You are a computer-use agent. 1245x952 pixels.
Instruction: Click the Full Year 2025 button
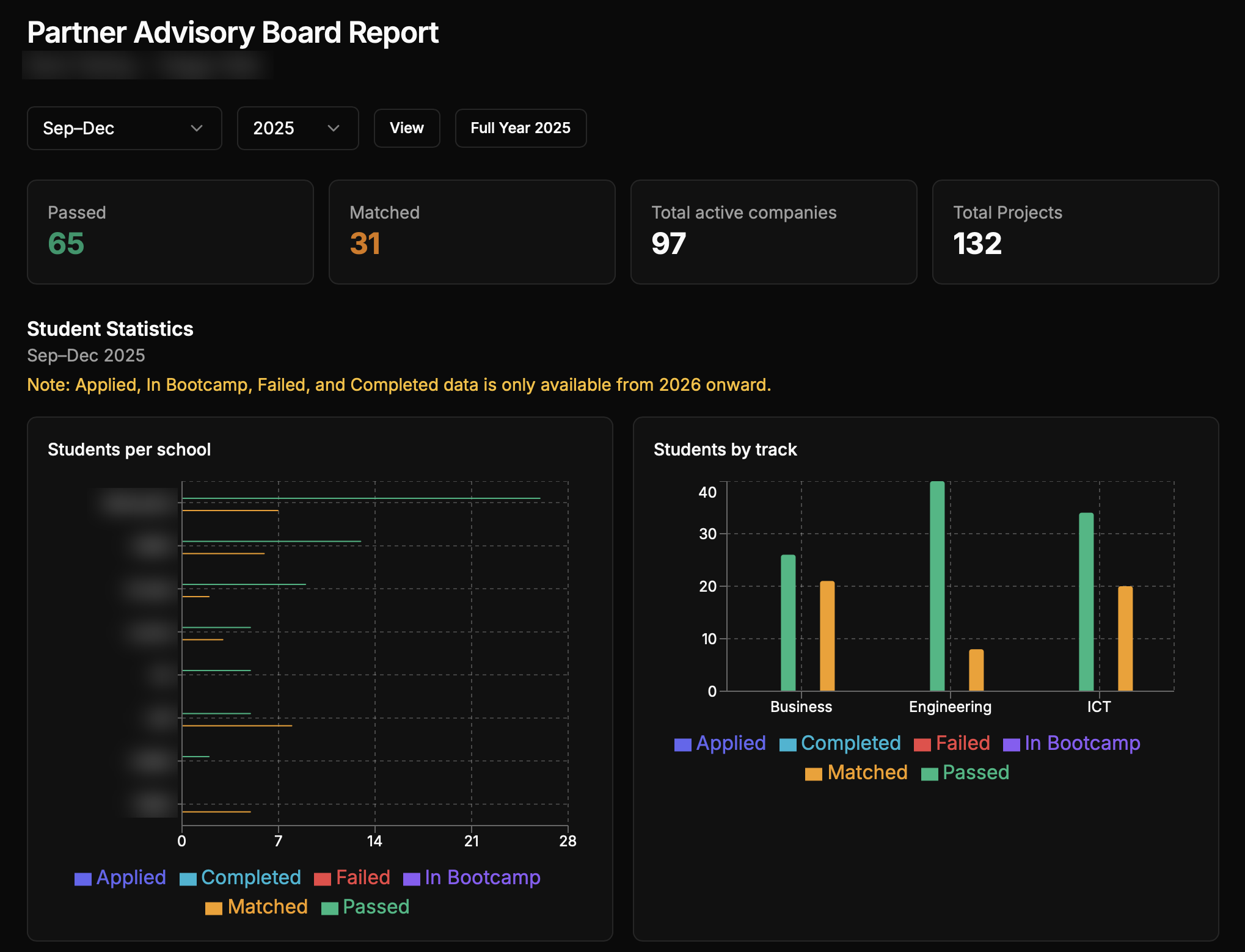pyautogui.click(x=520, y=128)
